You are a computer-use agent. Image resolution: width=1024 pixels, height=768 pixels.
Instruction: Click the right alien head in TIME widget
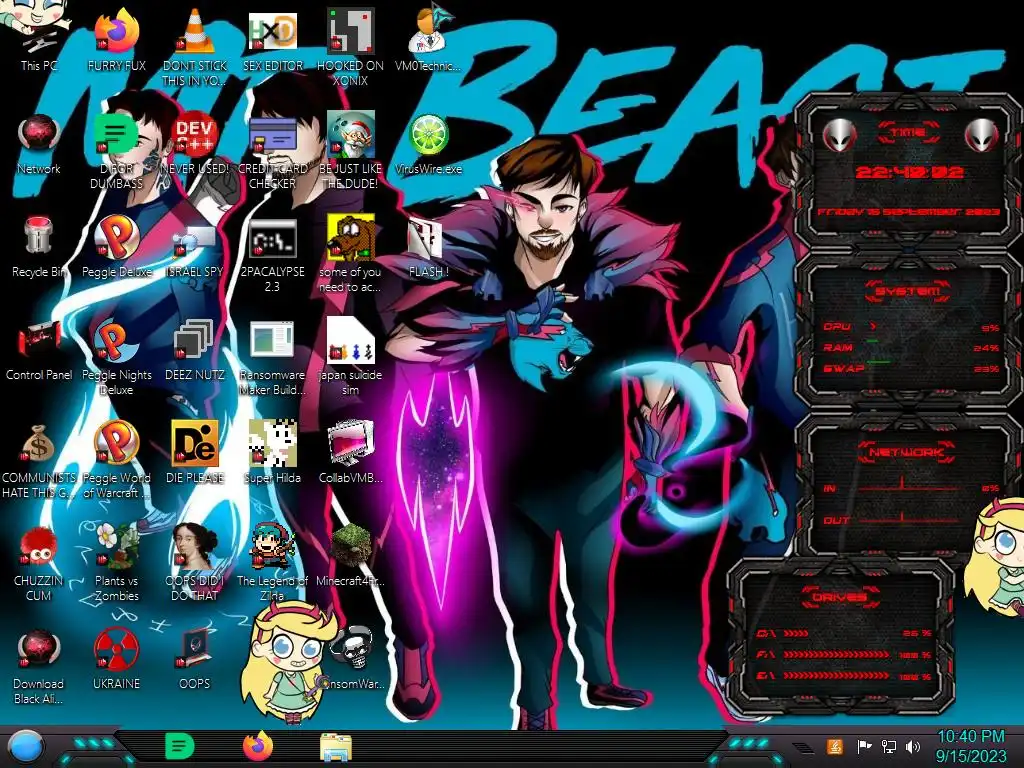click(x=982, y=135)
